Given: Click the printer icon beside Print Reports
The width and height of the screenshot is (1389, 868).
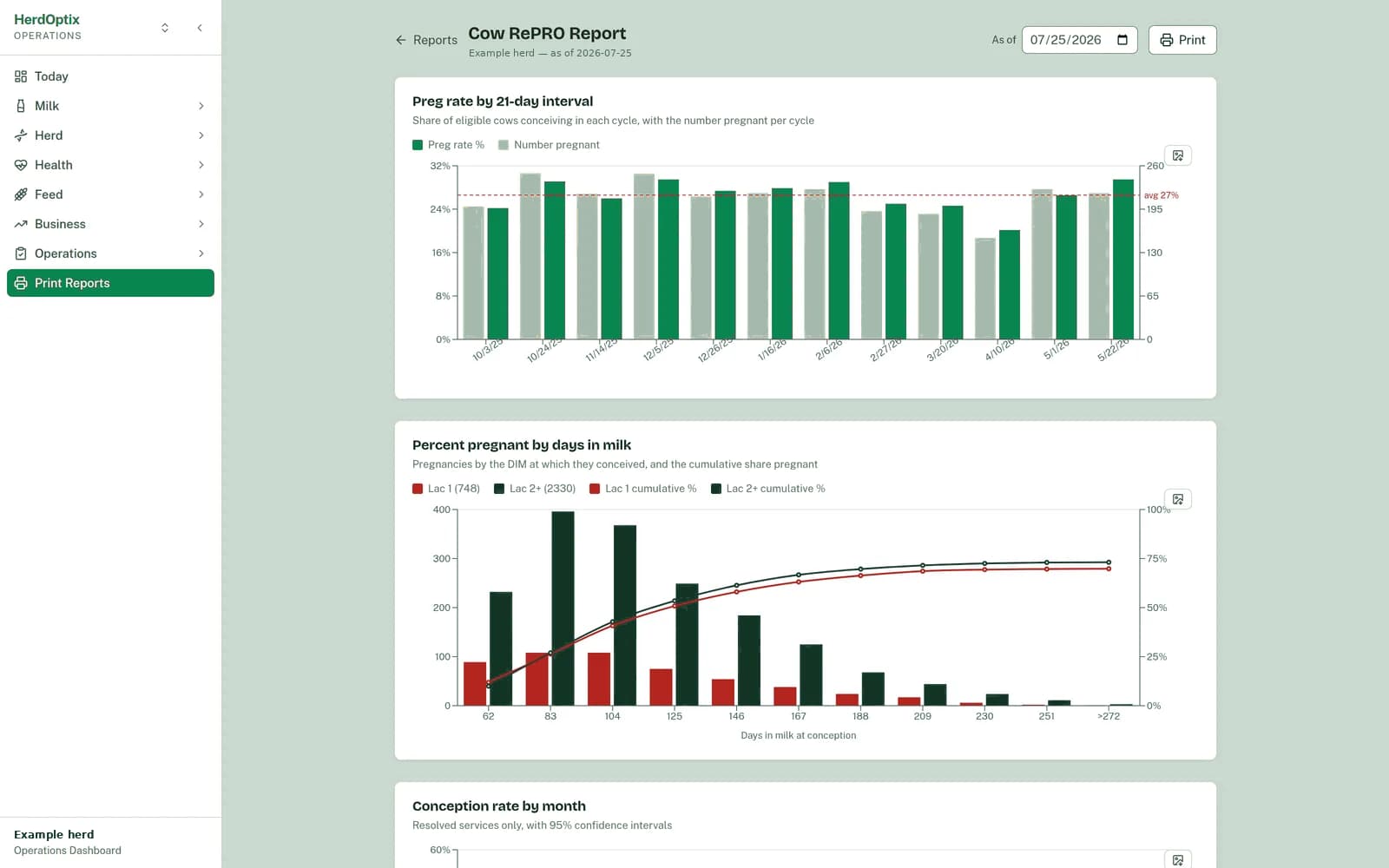Looking at the screenshot, I should pyautogui.click(x=21, y=283).
